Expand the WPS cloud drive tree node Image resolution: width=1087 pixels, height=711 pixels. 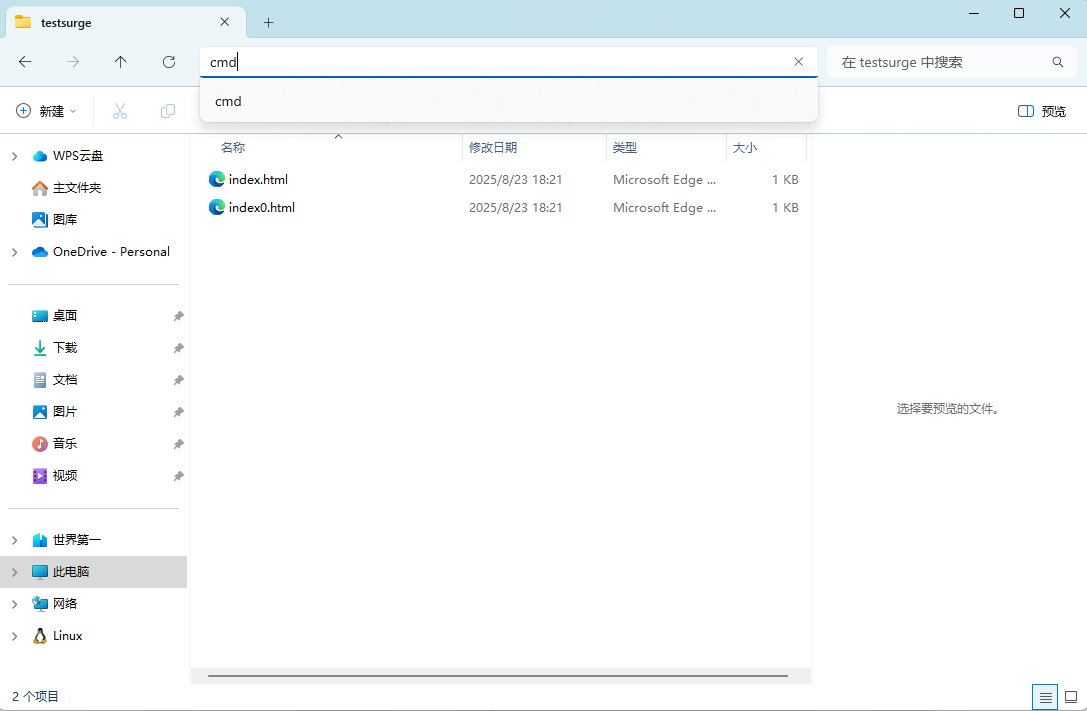(14, 156)
